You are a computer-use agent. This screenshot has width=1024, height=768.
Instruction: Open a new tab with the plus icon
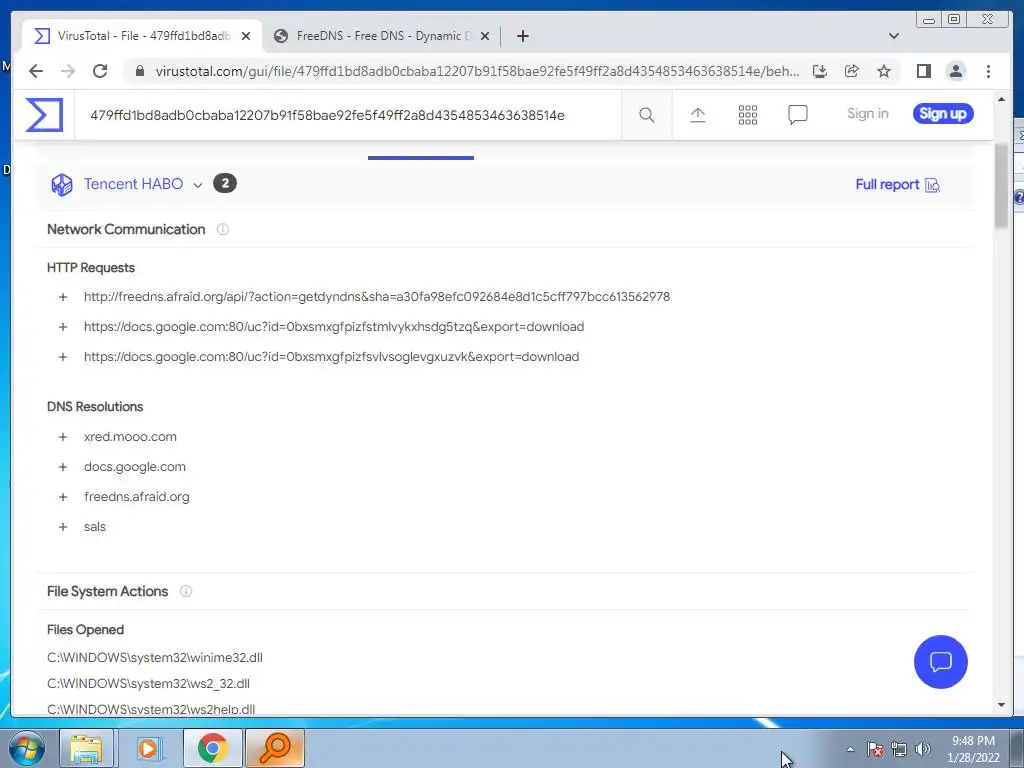tap(522, 36)
